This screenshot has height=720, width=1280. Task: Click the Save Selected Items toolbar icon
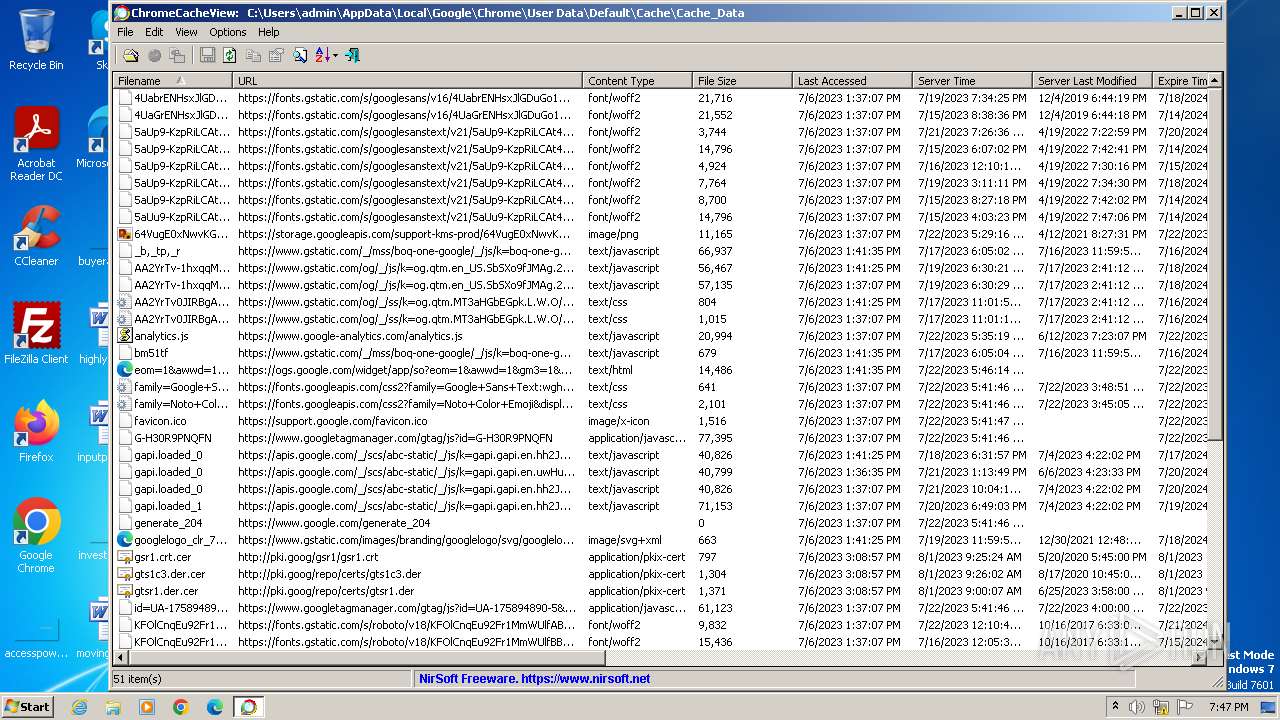[x=207, y=55]
